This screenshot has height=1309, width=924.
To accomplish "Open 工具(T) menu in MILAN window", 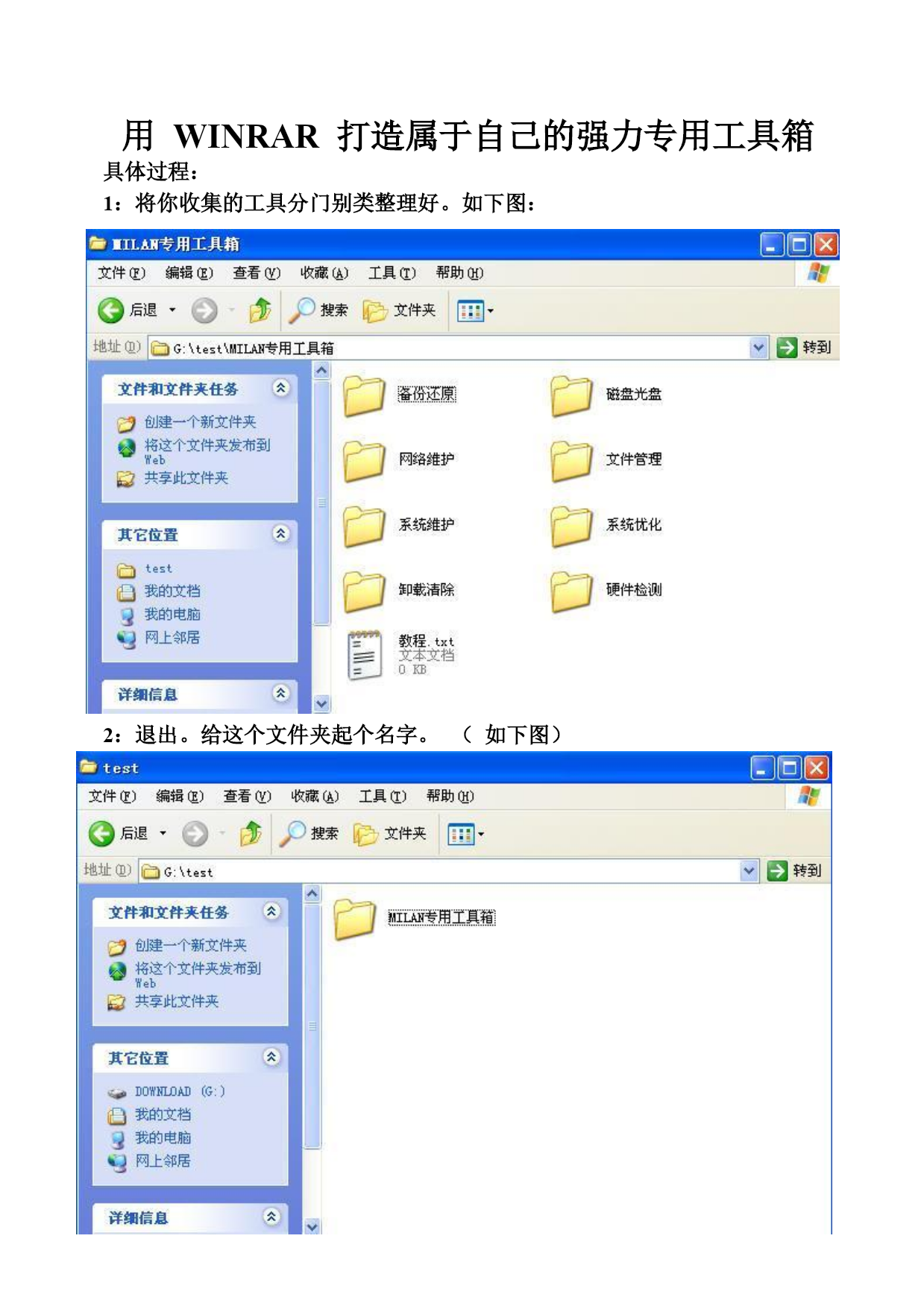I will [x=392, y=273].
